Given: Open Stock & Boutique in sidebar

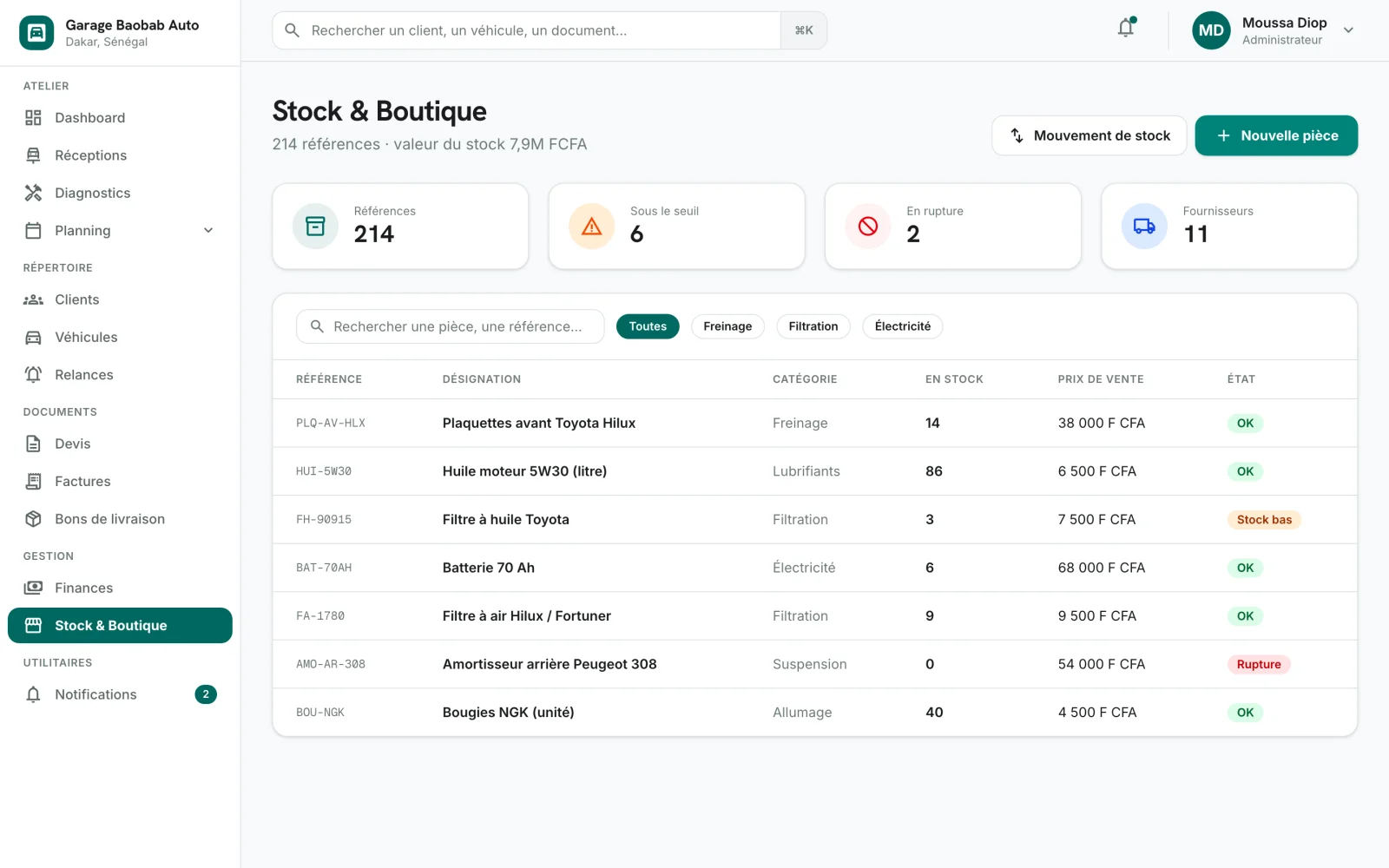Looking at the screenshot, I should pos(120,626).
